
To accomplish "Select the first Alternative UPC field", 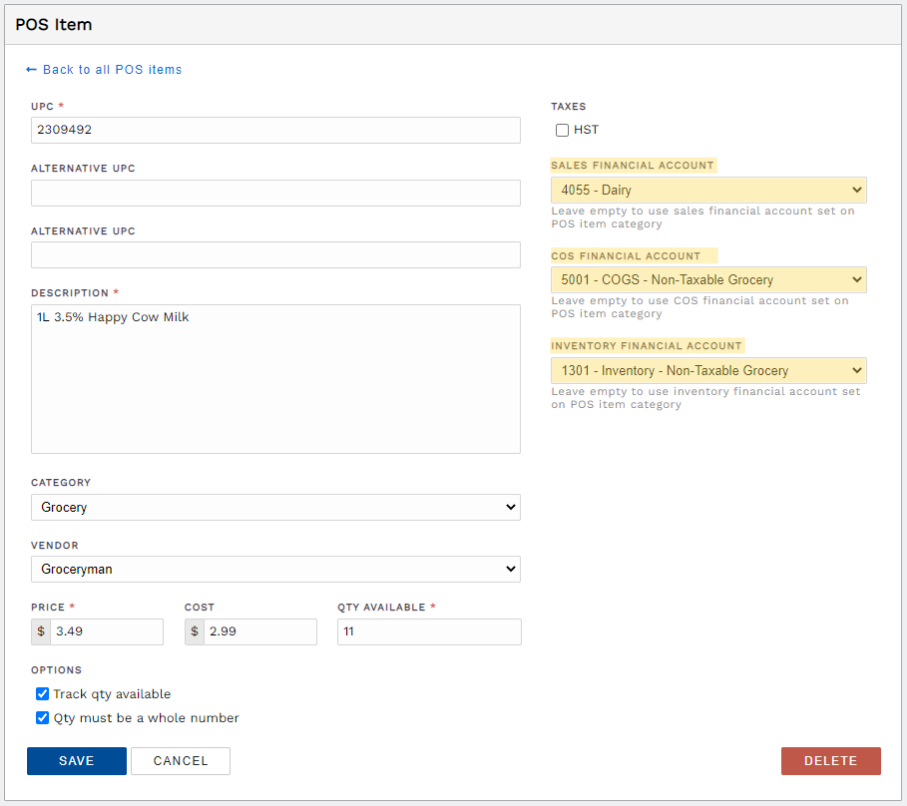I will pyautogui.click(x=275, y=192).
